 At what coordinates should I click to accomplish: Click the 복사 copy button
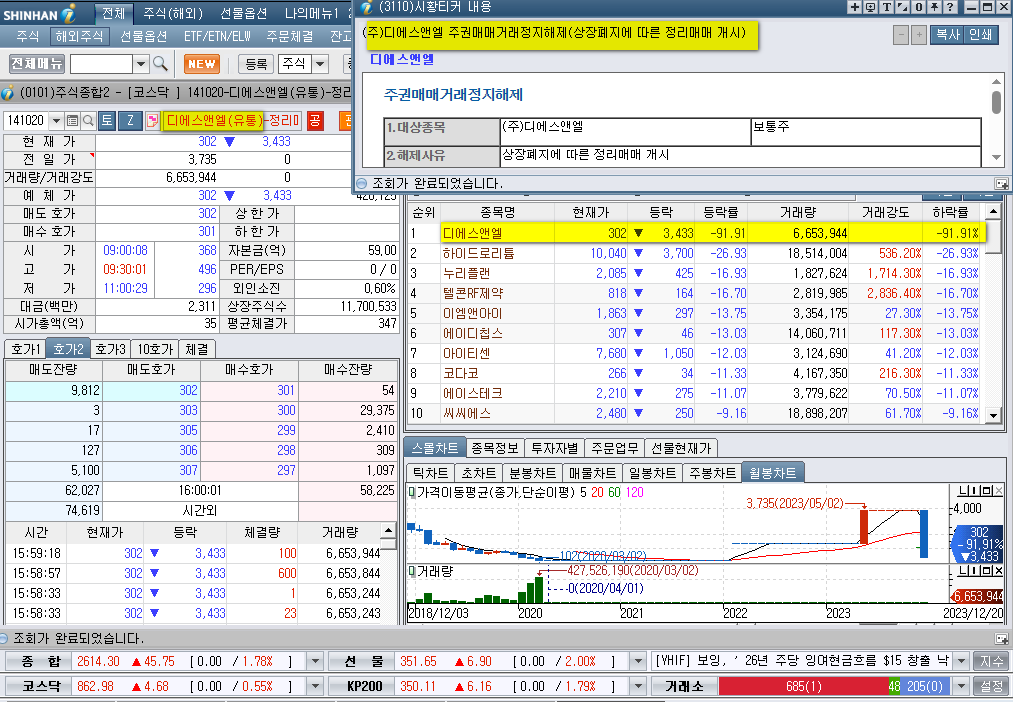948,35
